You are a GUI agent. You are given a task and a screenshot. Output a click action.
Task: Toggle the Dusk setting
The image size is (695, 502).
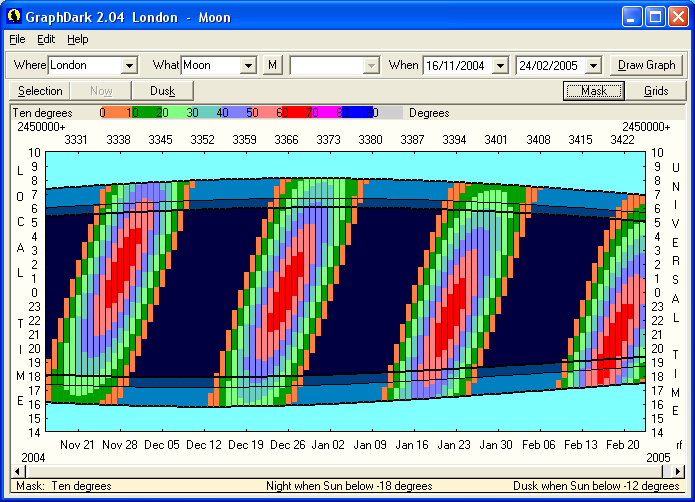162,91
